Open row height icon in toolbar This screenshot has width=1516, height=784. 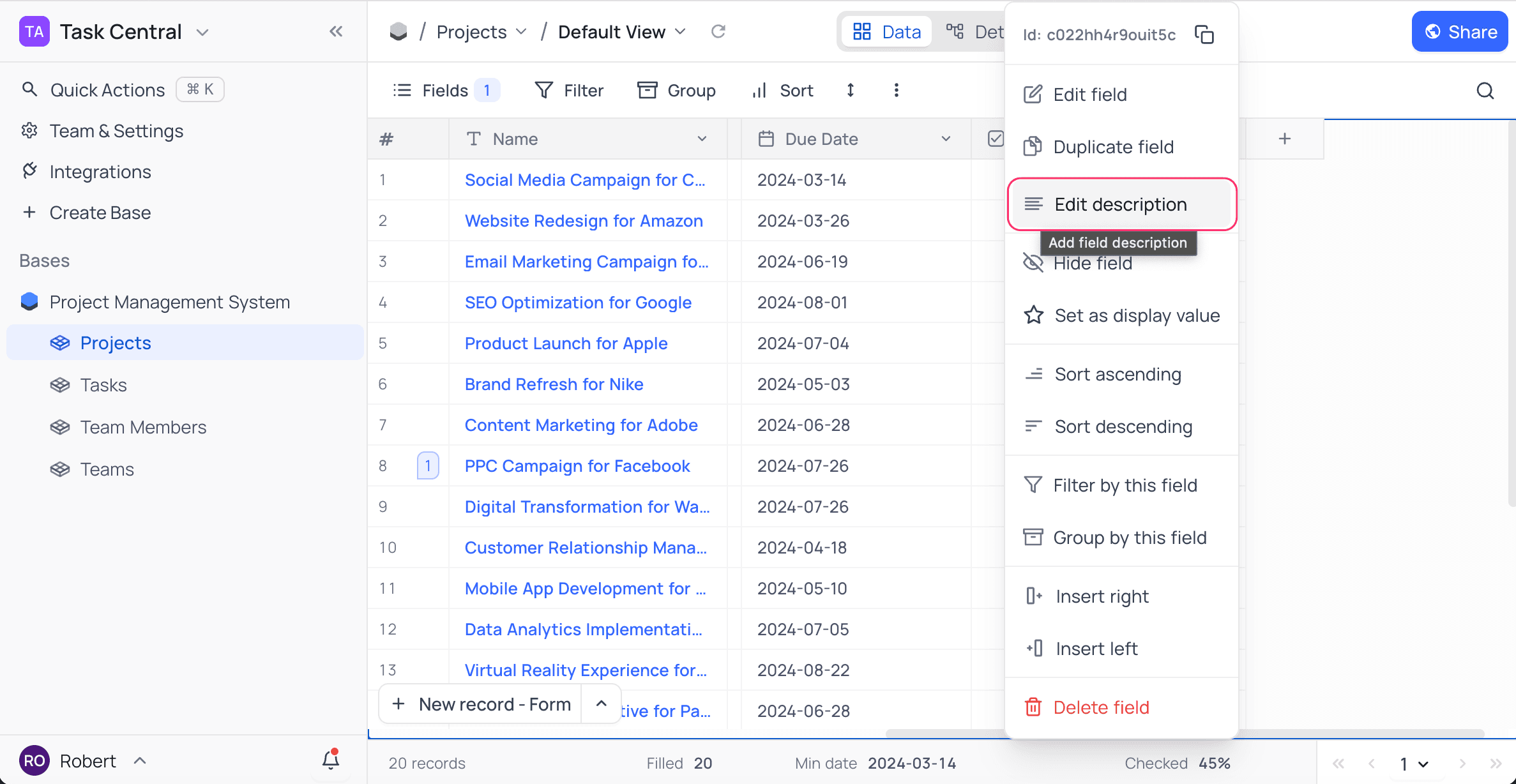click(850, 90)
